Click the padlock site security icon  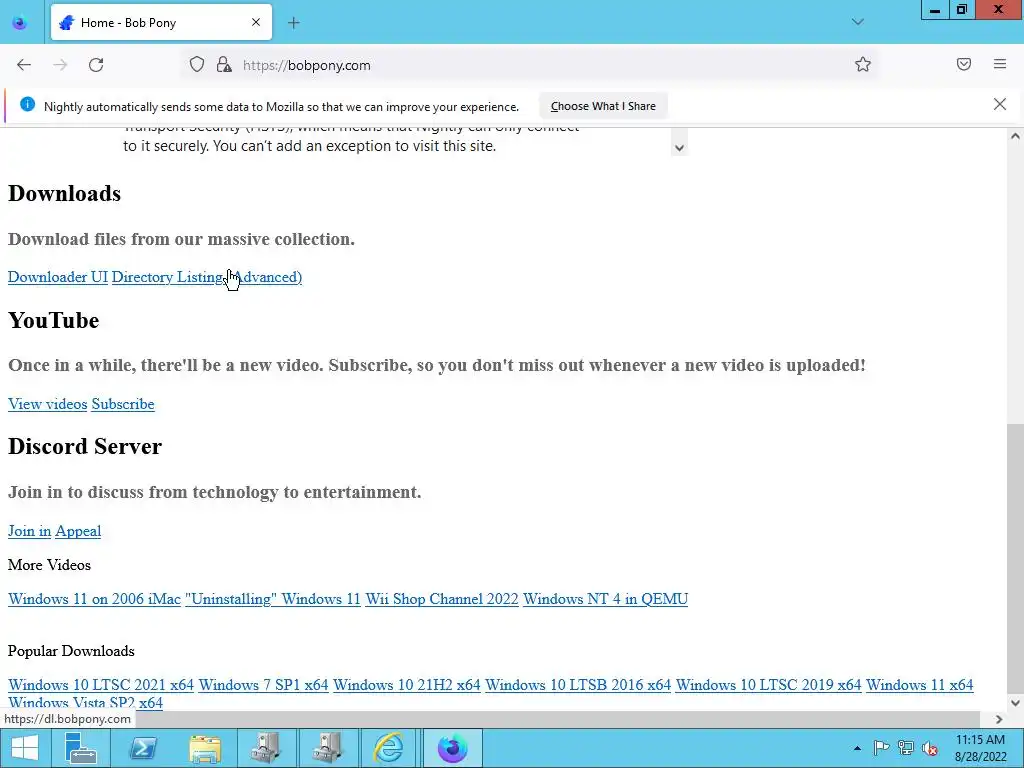(224, 65)
